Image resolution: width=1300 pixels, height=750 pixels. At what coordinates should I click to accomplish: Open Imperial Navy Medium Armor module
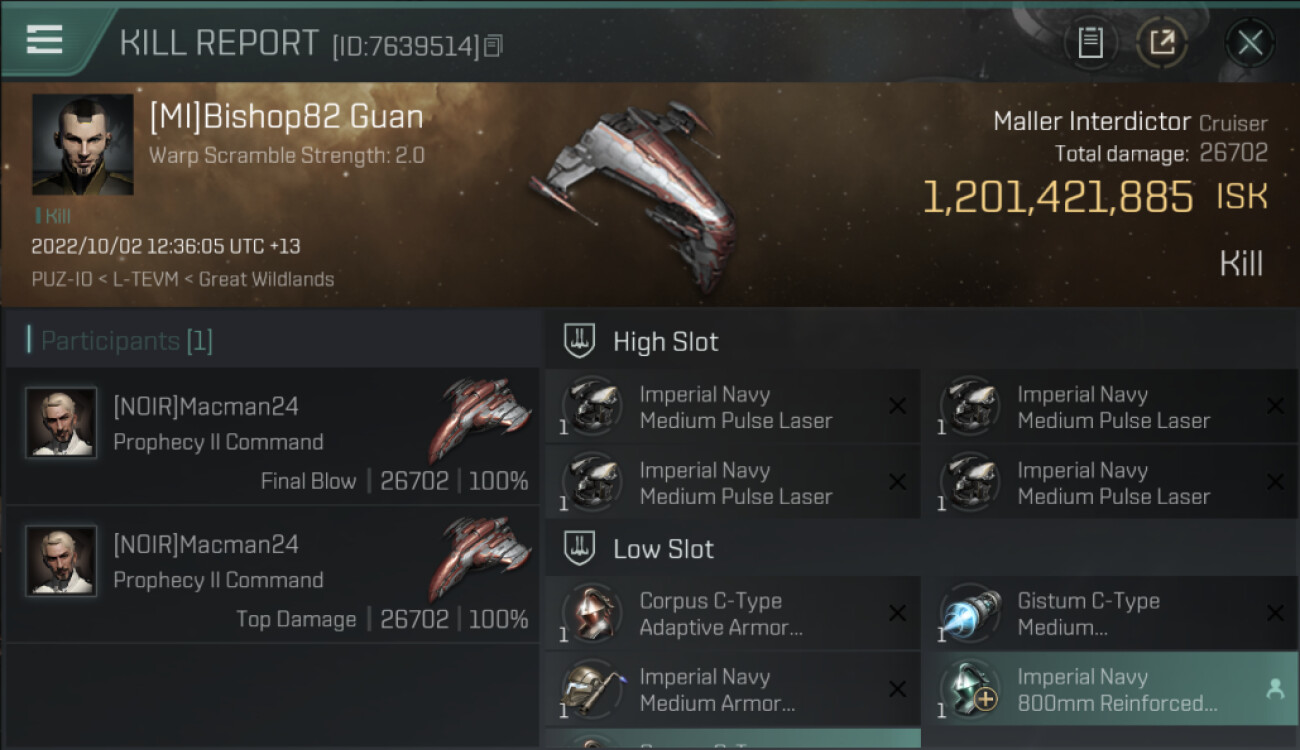pyautogui.click(x=733, y=690)
